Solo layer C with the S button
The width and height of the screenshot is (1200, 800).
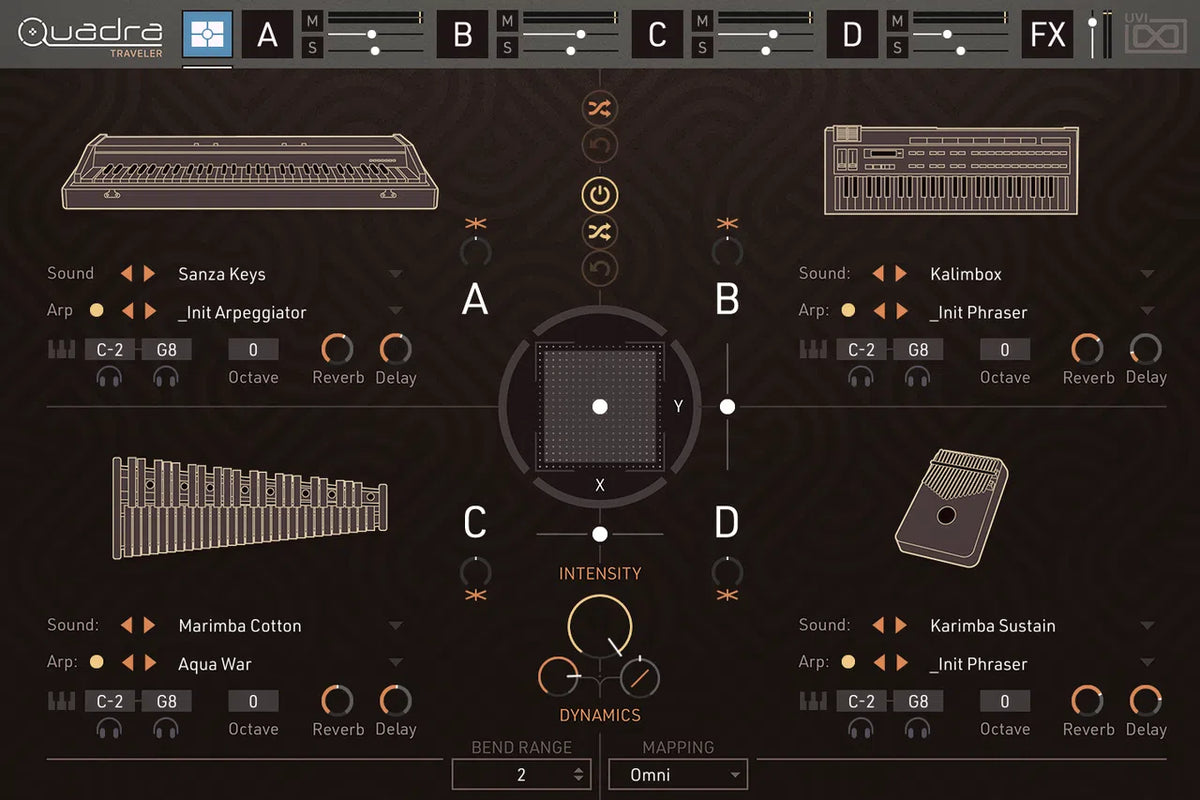click(x=702, y=47)
